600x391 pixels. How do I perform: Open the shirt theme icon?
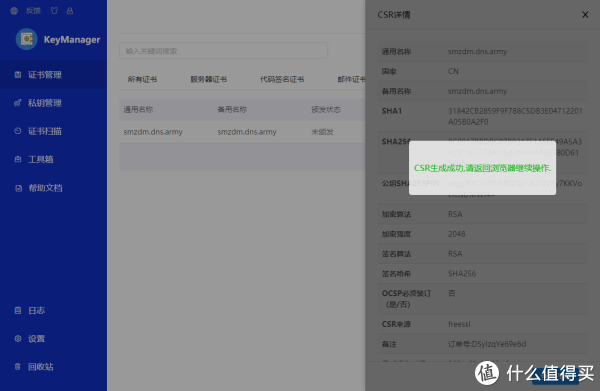pos(54,11)
